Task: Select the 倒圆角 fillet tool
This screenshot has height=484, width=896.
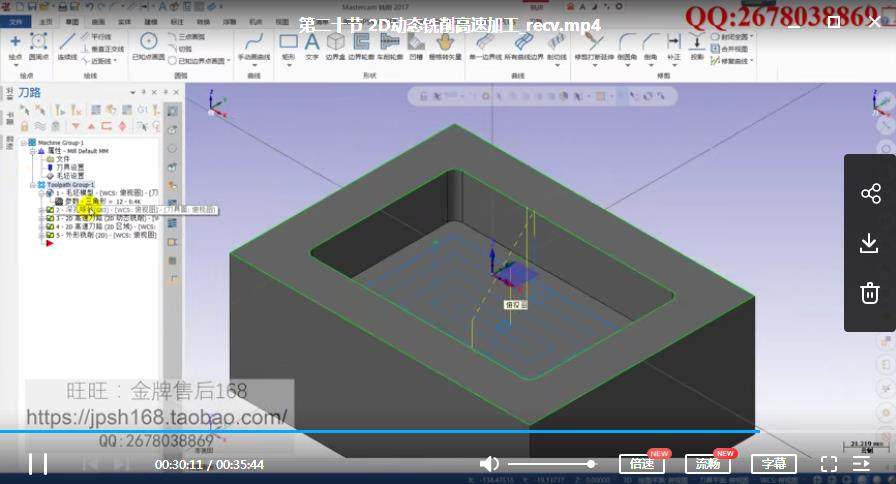Action: tap(627, 46)
